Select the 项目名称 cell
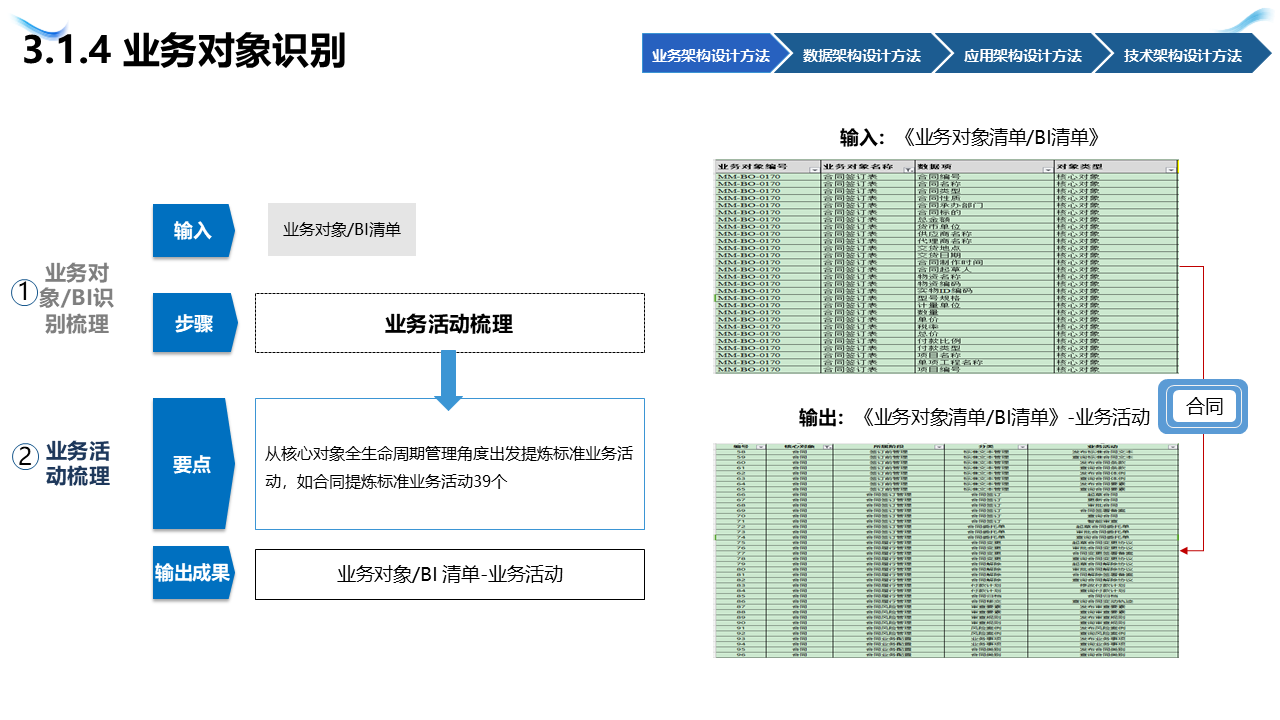The height and width of the screenshot is (720, 1280). 985,355
